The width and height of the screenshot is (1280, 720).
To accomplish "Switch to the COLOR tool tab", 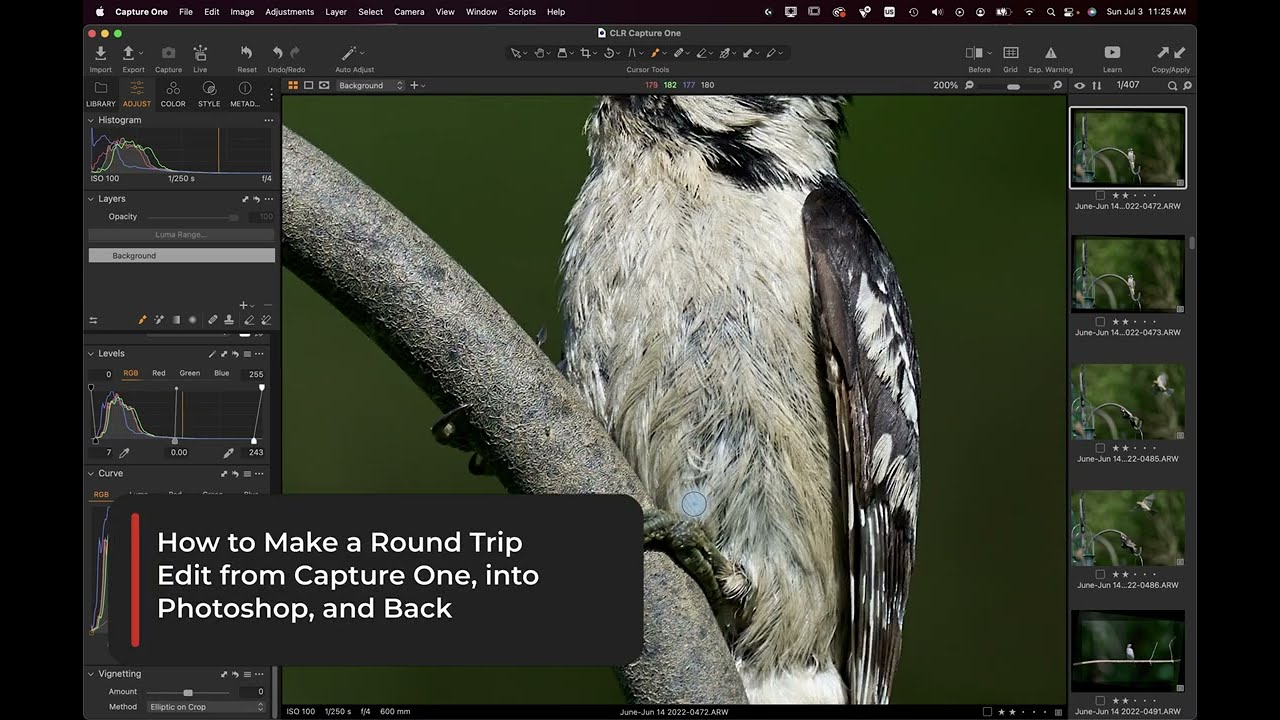I will tap(173, 94).
